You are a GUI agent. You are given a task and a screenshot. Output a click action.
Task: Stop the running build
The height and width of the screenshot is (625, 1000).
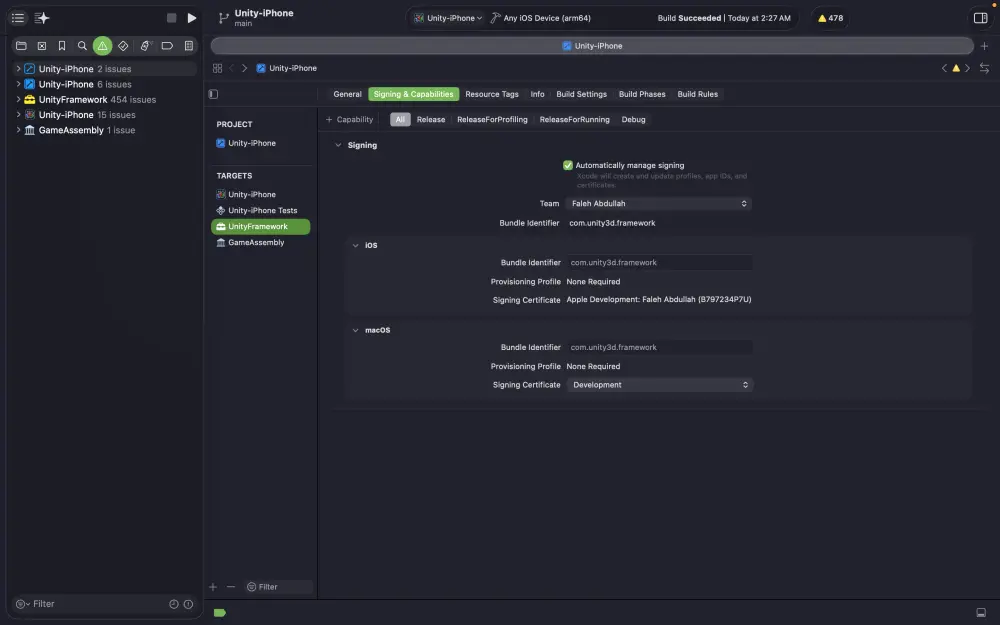[x=172, y=18]
